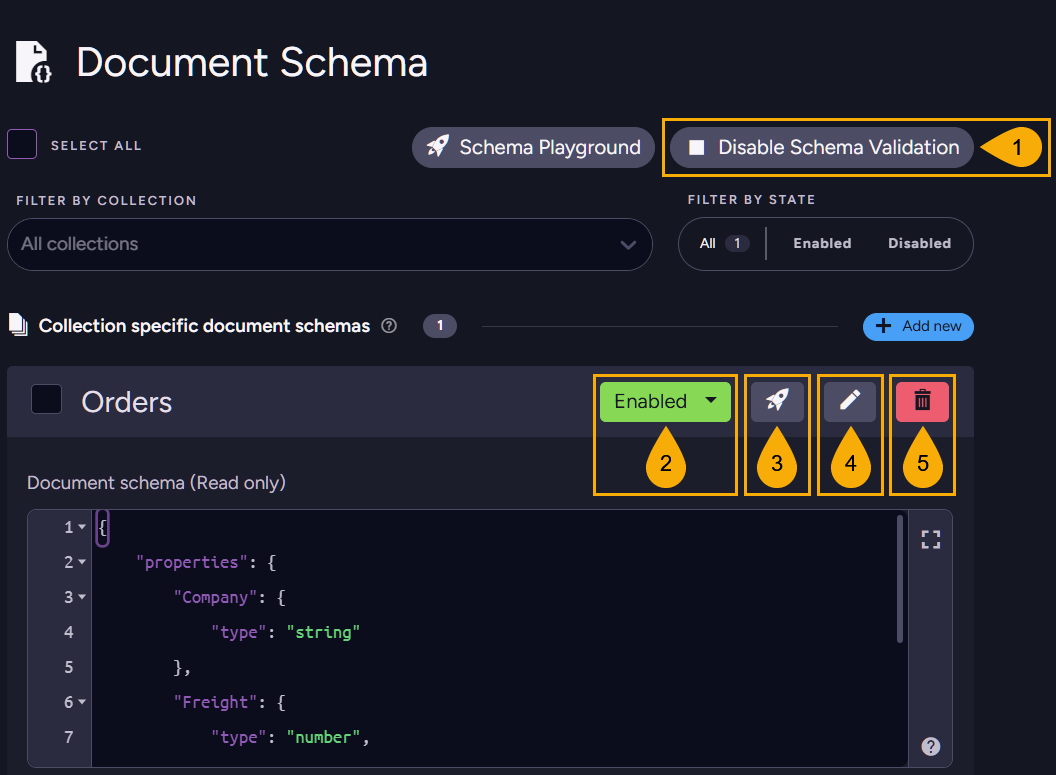Edit the Orders schema with the pencil icon
Image resolution: width=1056 pixels, height=775 pixels.
tap(850, 401)
